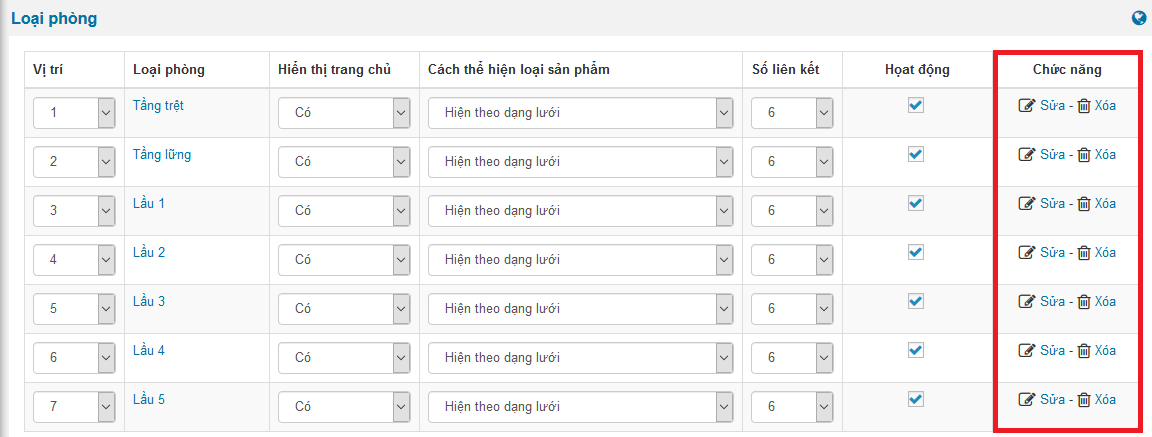Click the Sửa text link for Lầu 3
Screen dimensions: 1152x437
coord(1052,302)
